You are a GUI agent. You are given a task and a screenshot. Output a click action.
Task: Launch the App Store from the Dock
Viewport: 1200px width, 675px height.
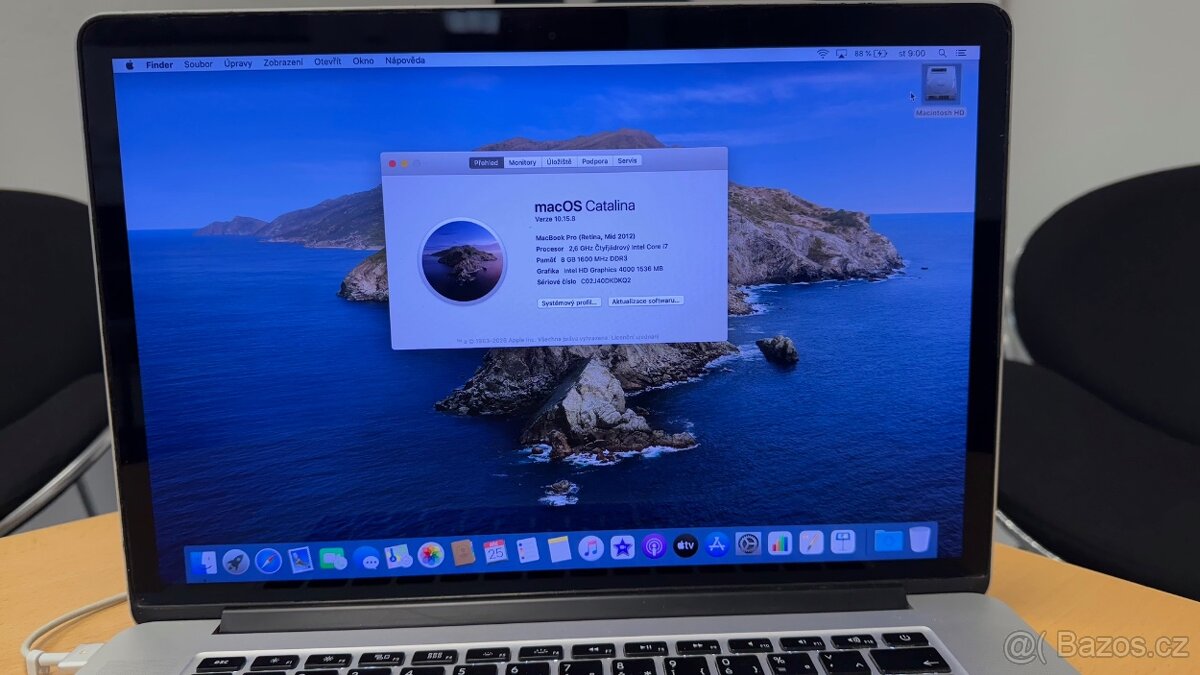[717, 547]
